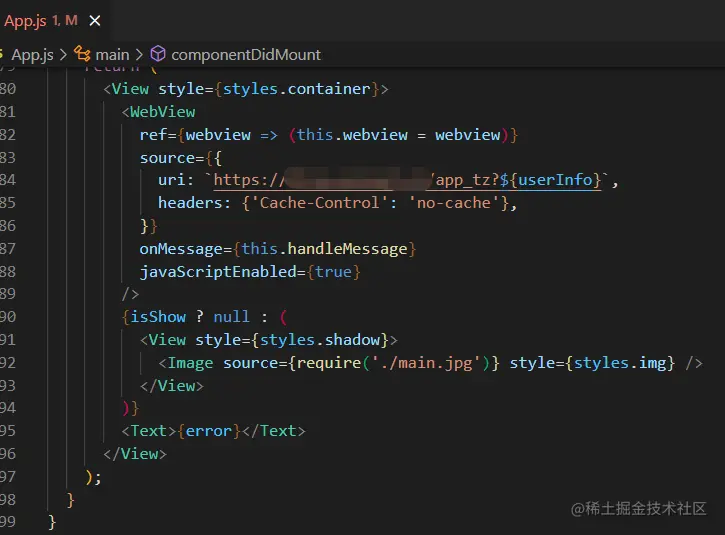Expand breadcrumb chevron after main
The width and height of the screenshot is (725, 535).
139,55
